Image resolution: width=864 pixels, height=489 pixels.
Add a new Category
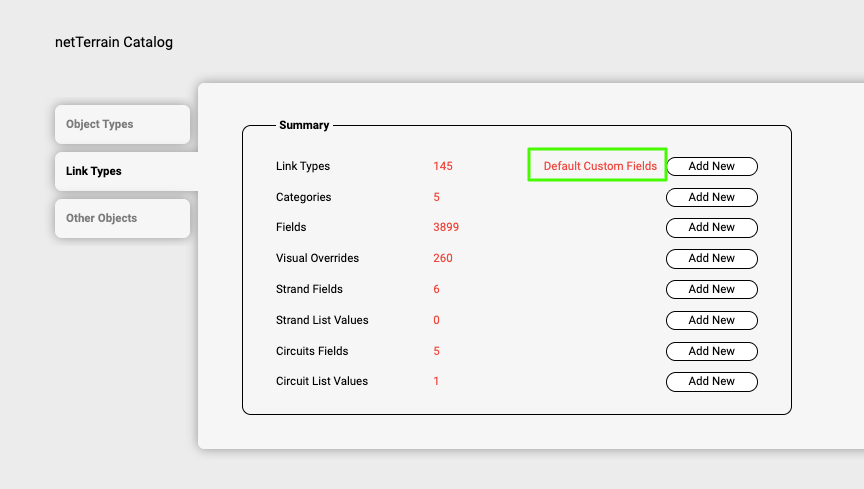[x=711, y=197]
